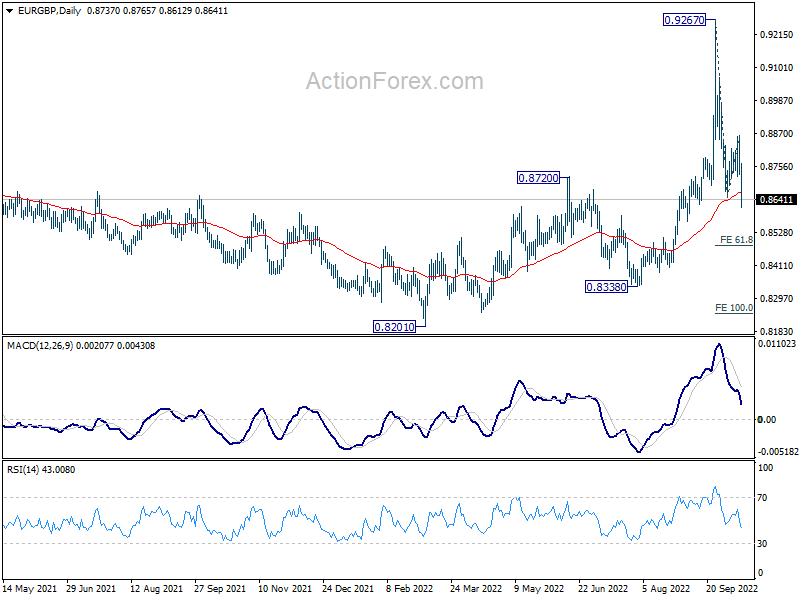Click the 0.83380 price label
This screenshot has height=600, width=800.
606,287
